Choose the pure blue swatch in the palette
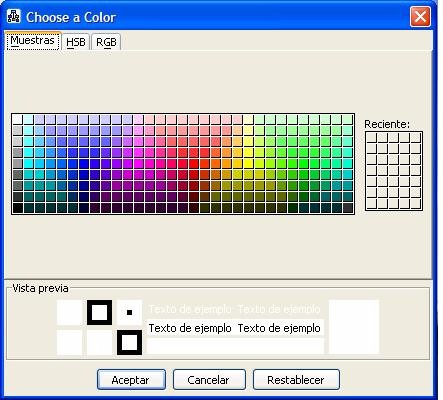Viewport: 443px width, 400px height. coord(83,163)
